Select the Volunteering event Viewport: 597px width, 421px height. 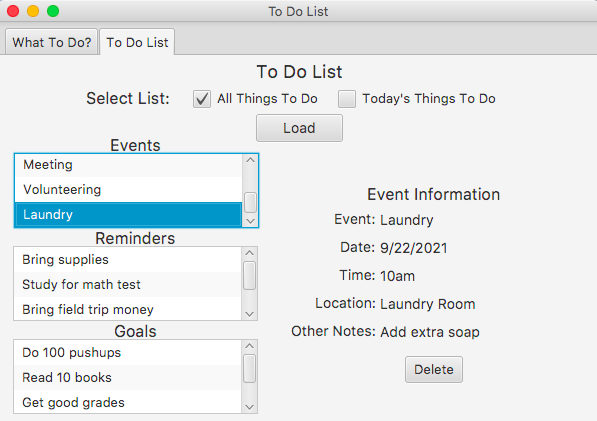click(128, 190)
